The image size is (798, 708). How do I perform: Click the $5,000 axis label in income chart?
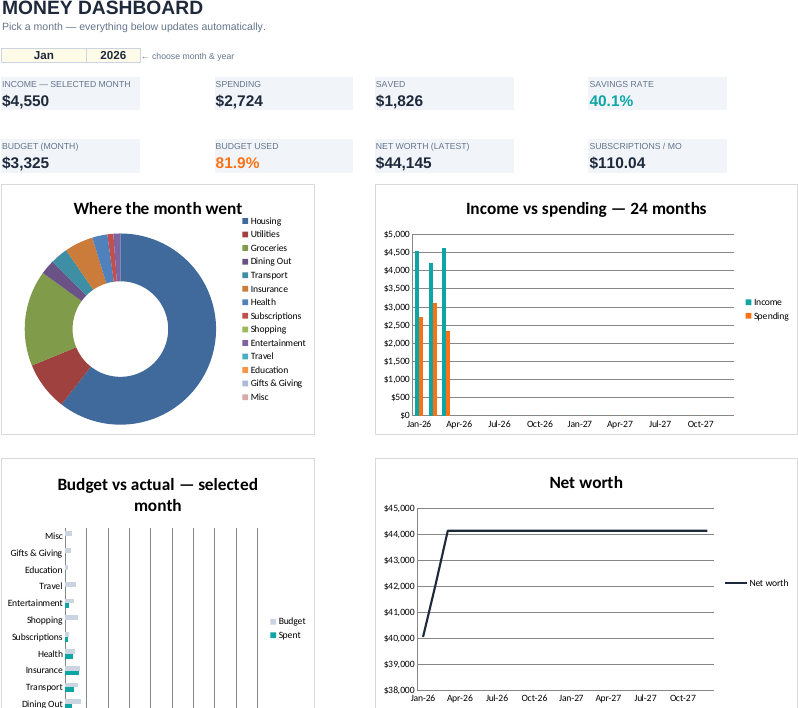[396, 234]
